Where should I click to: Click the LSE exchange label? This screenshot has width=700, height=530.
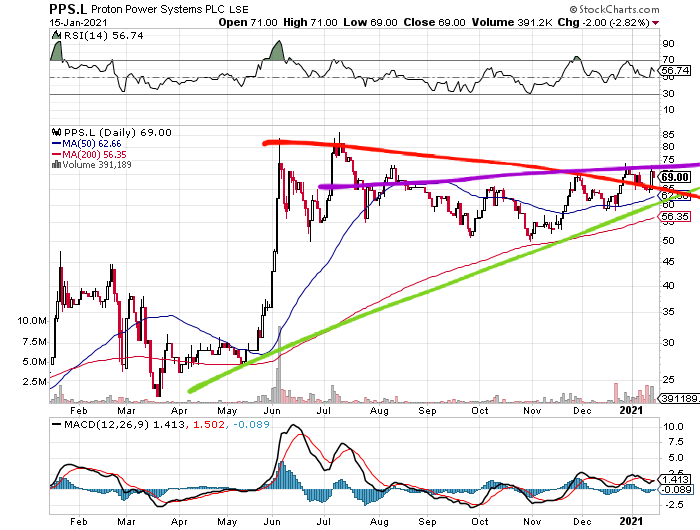click(239, 10)
